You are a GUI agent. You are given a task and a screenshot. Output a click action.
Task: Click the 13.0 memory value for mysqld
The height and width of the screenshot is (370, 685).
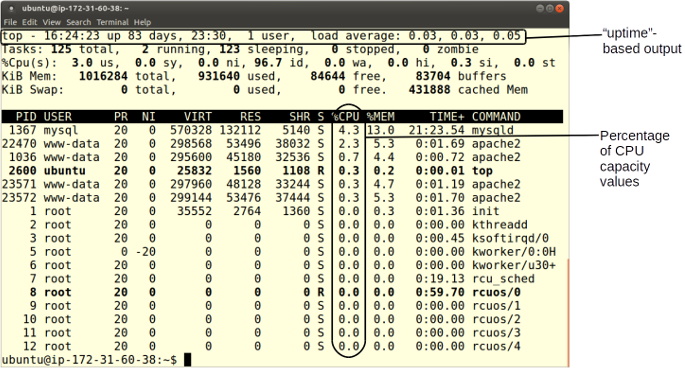pyautogui.click(x=381, y=130)
